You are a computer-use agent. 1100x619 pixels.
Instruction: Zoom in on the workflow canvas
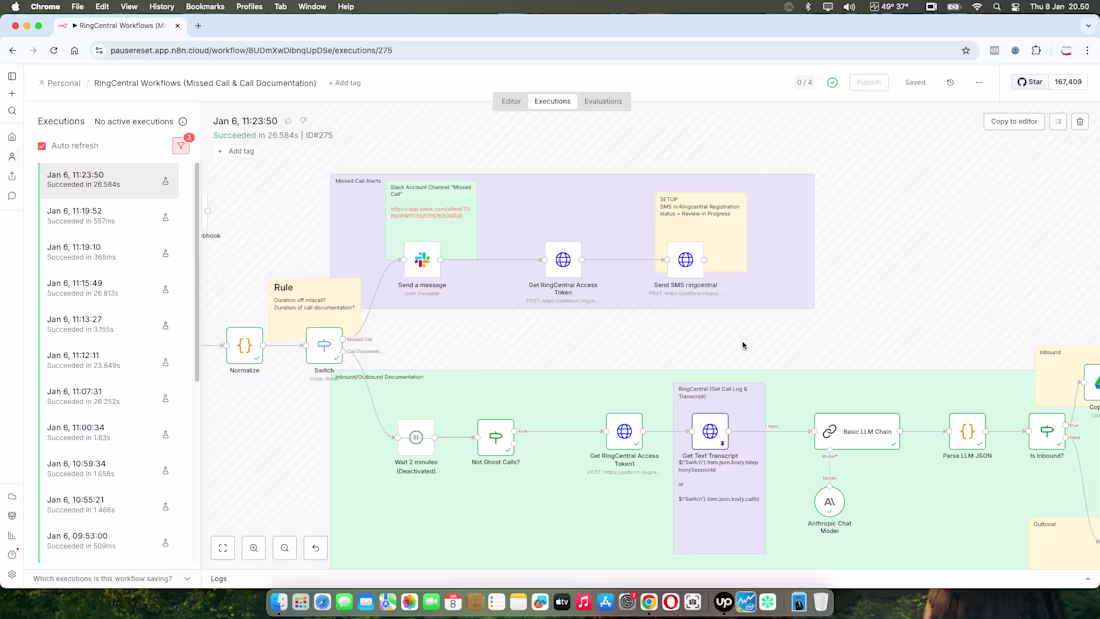coord(254,548)
